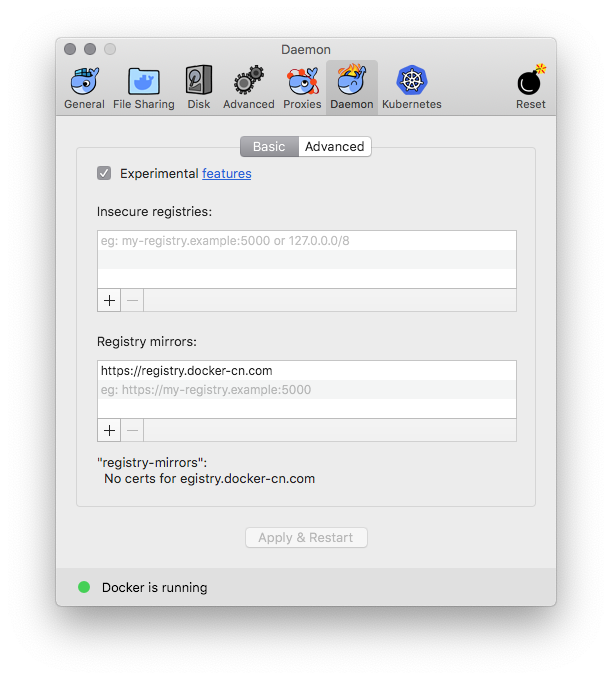Open the Proxies settings pane
612x680 pixels.
(x=302, y=88)
